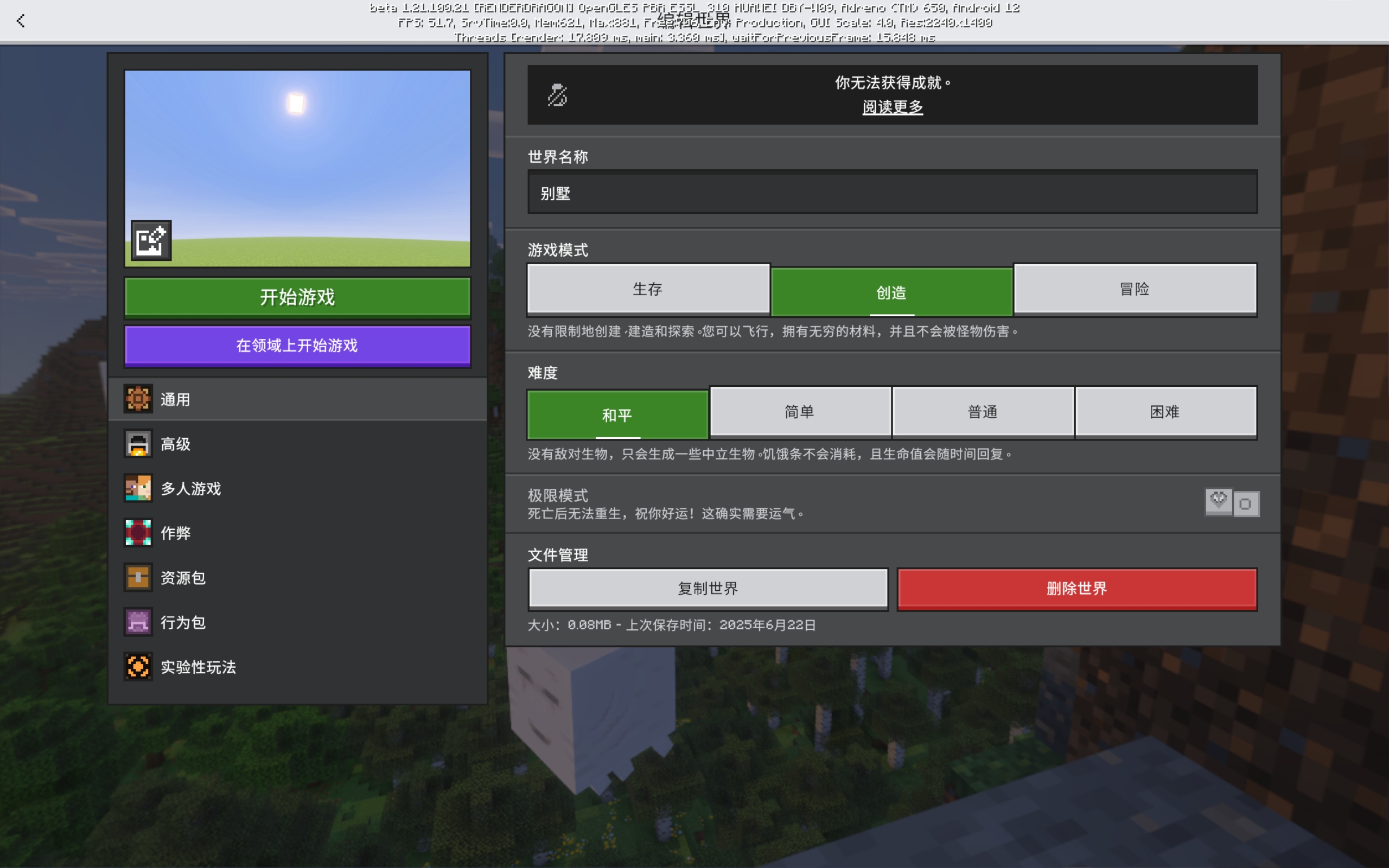Click the edit world thumbnail icon
The width and height of the screenshot is (1389, 868).
(x=151, y=240)
